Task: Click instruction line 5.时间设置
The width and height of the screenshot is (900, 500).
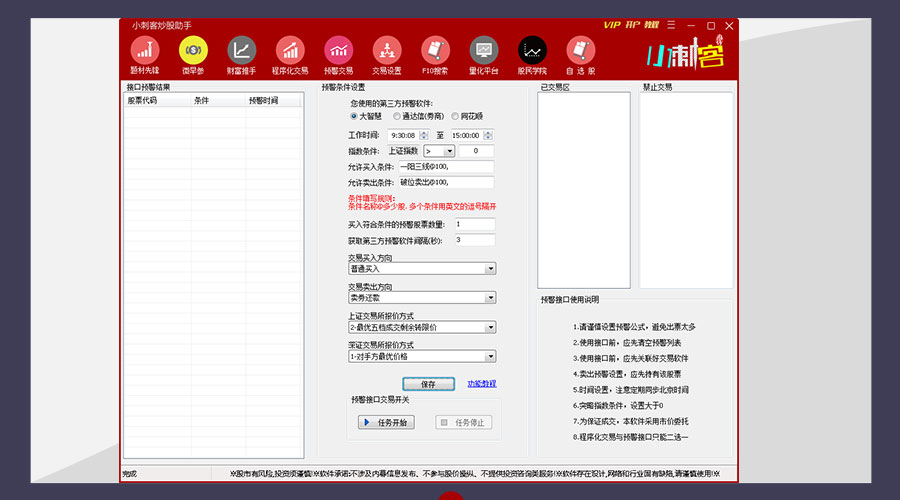Action: pos(630,390)
